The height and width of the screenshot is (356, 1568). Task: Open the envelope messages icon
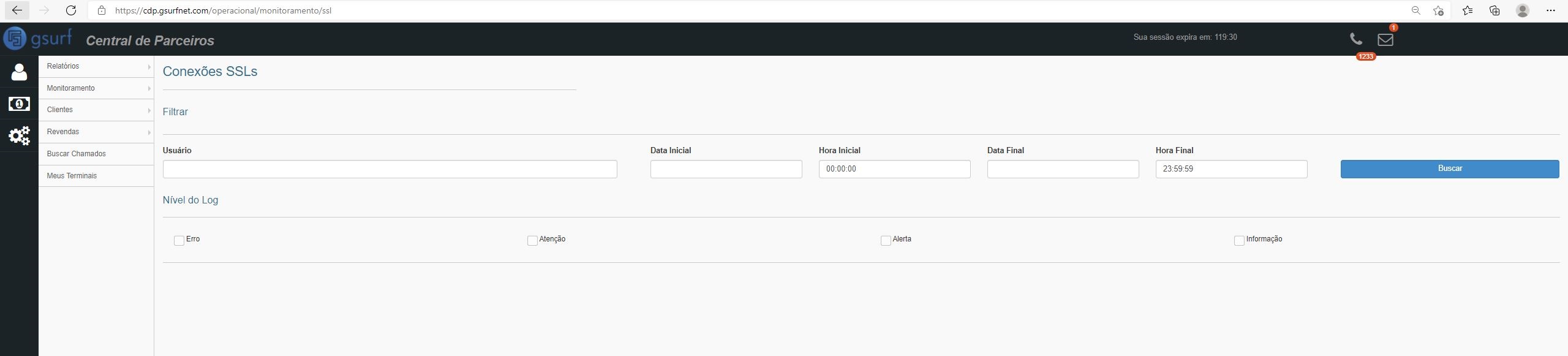(1385, 39)
